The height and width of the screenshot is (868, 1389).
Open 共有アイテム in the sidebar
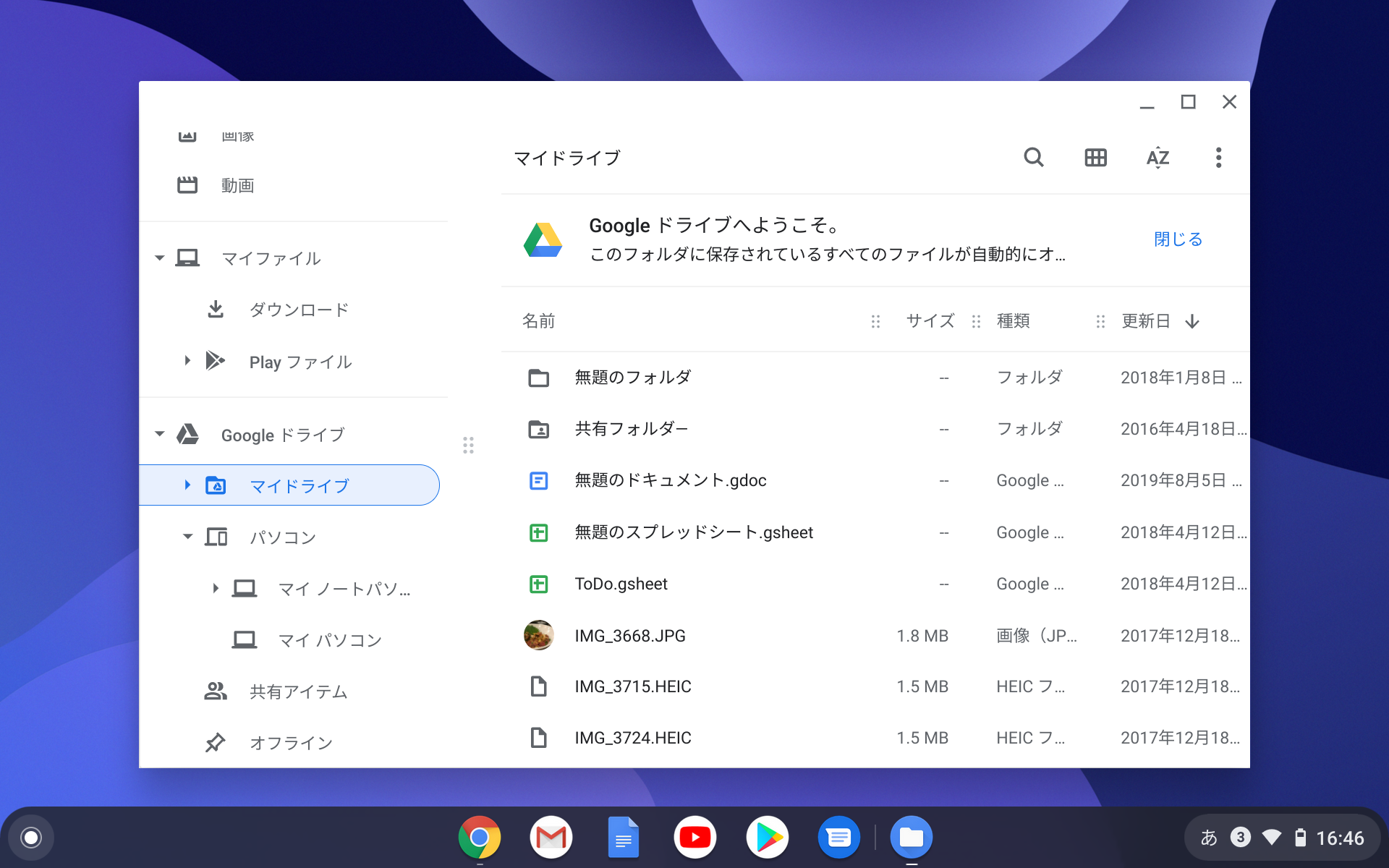(297, 691)
